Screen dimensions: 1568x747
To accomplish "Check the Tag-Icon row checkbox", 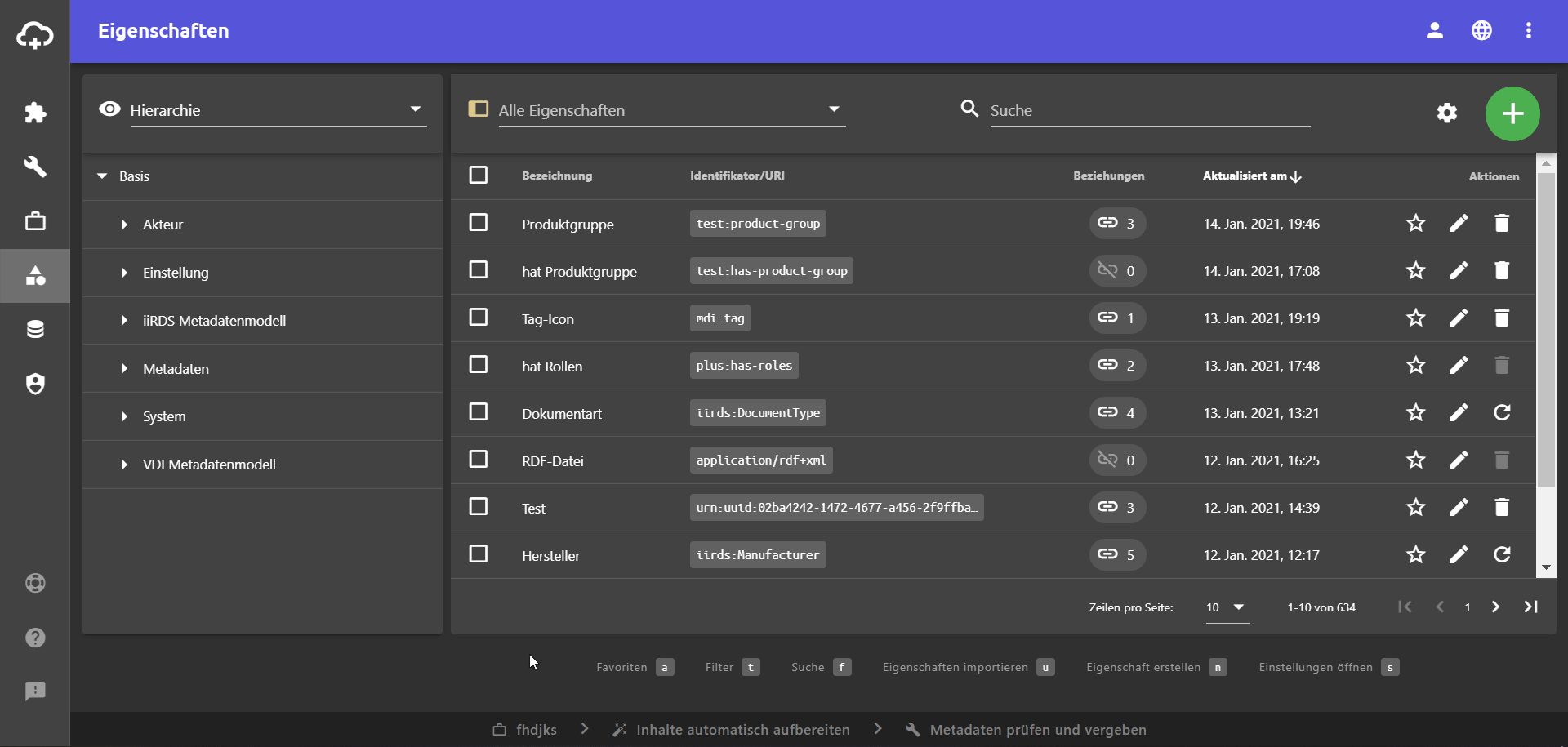I will (x=479, y=317).
